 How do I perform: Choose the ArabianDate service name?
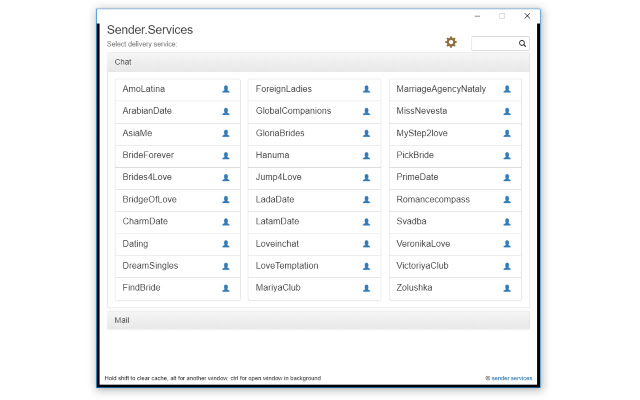click(x=147, y=111)
